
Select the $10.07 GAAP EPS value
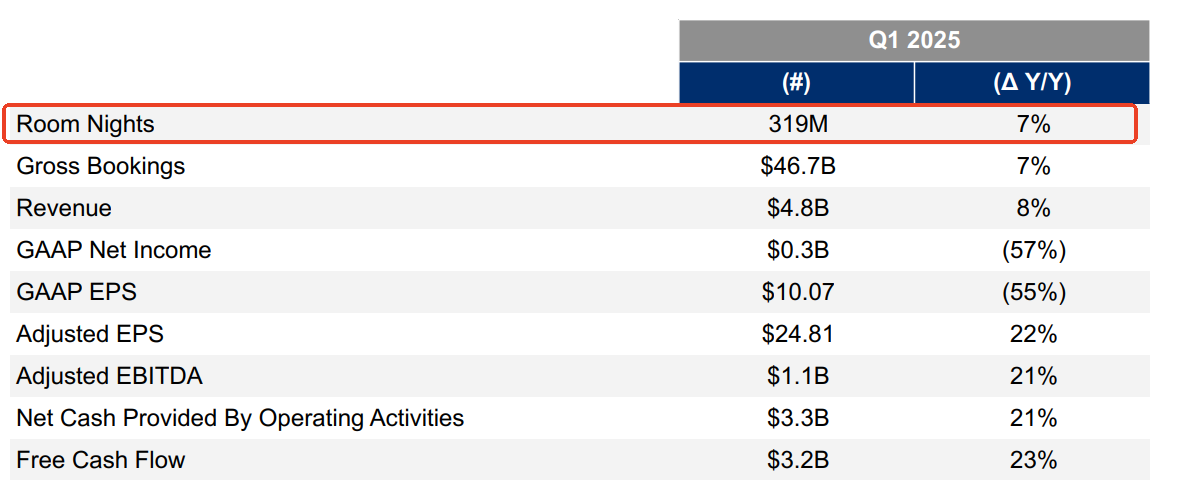pyautogui.click(x=797, y=292)
